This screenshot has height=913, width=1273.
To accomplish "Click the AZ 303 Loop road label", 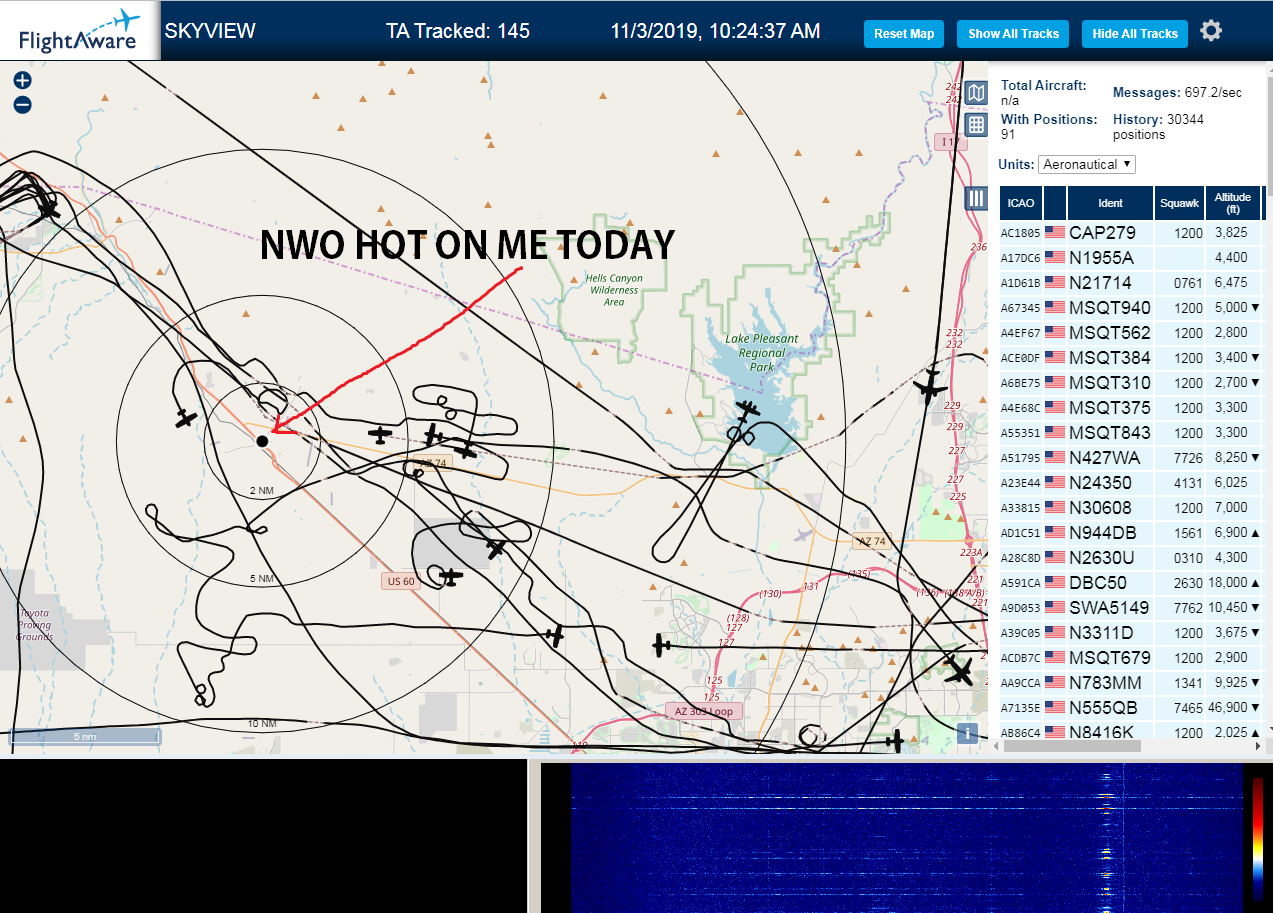I will pos(705,711).
